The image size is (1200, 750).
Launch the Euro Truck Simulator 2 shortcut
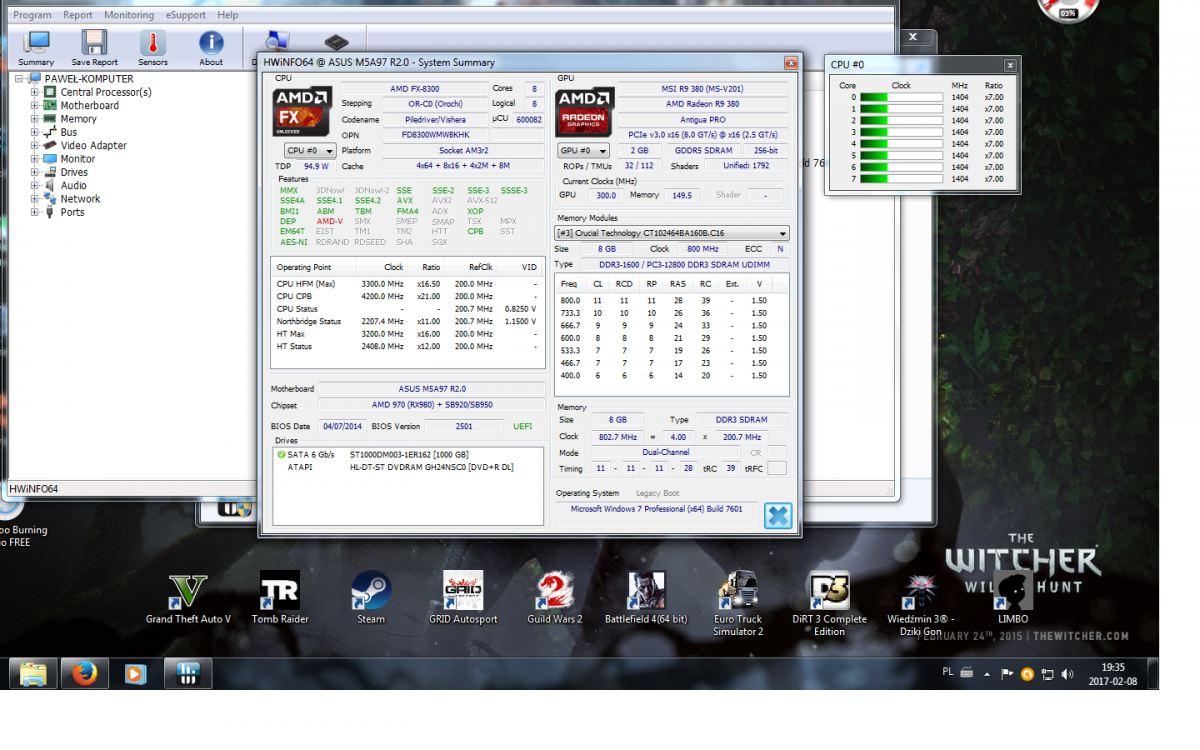point(738,591)
